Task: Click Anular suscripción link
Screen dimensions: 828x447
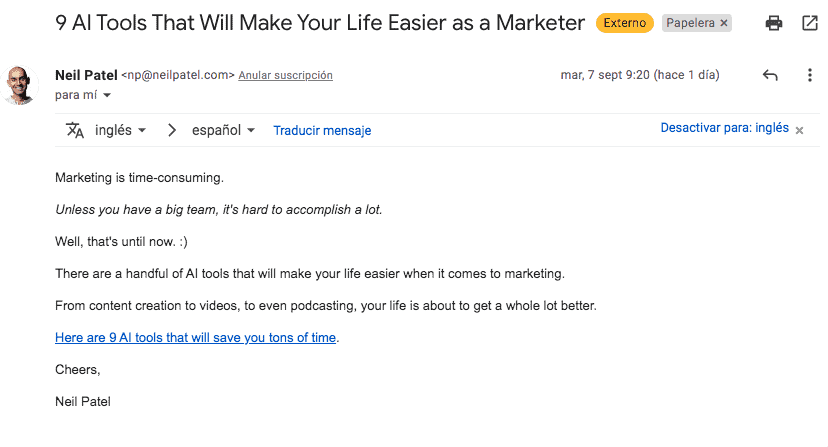Action: tap(285, 75)
